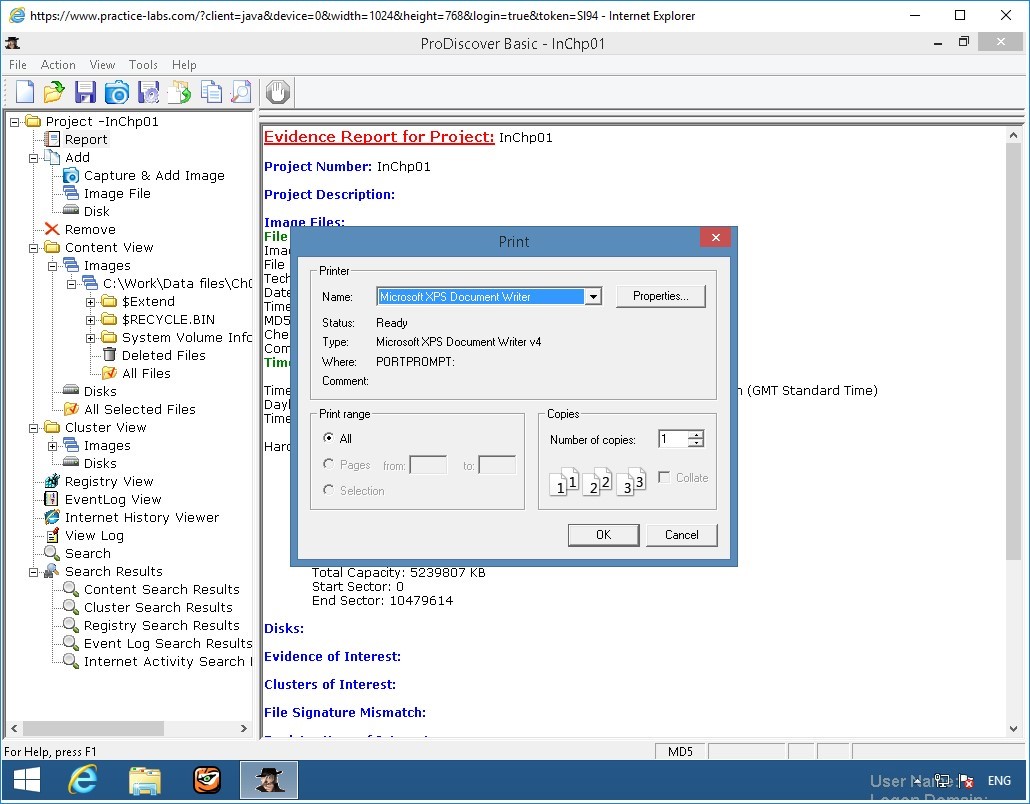Select Disks under Content View

click(100, 391)
